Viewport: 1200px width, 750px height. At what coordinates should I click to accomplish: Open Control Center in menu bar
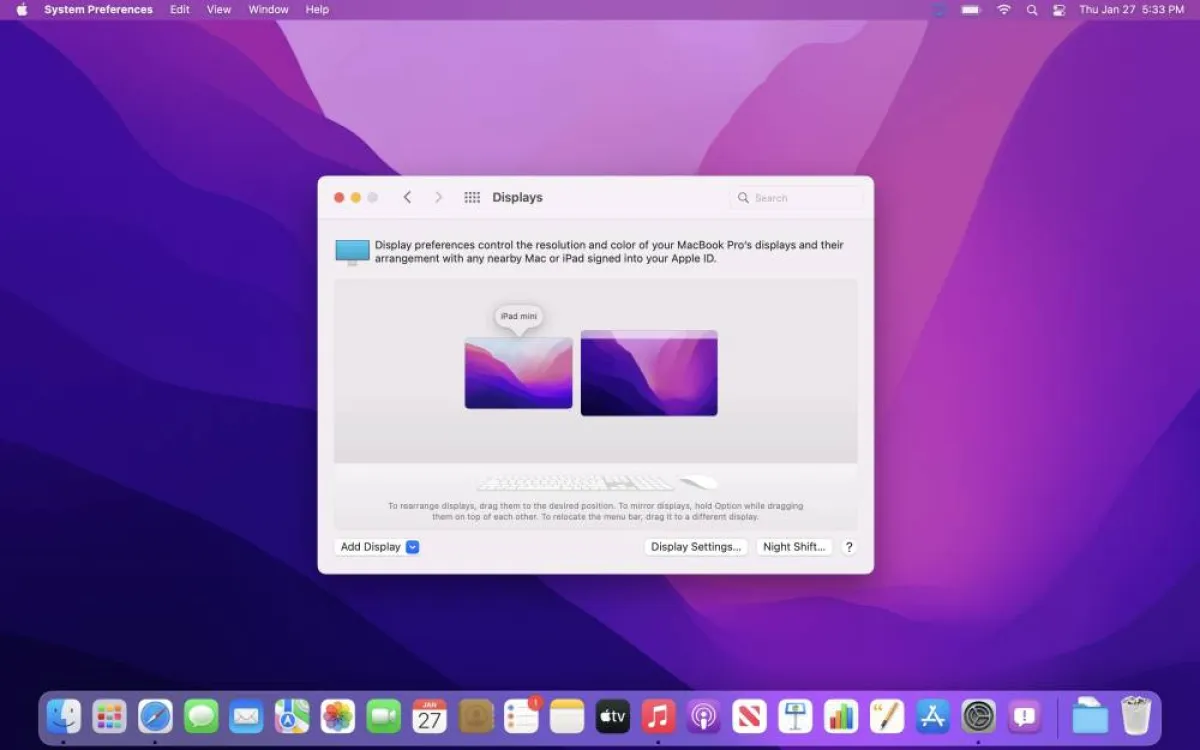pos(1059,10)
